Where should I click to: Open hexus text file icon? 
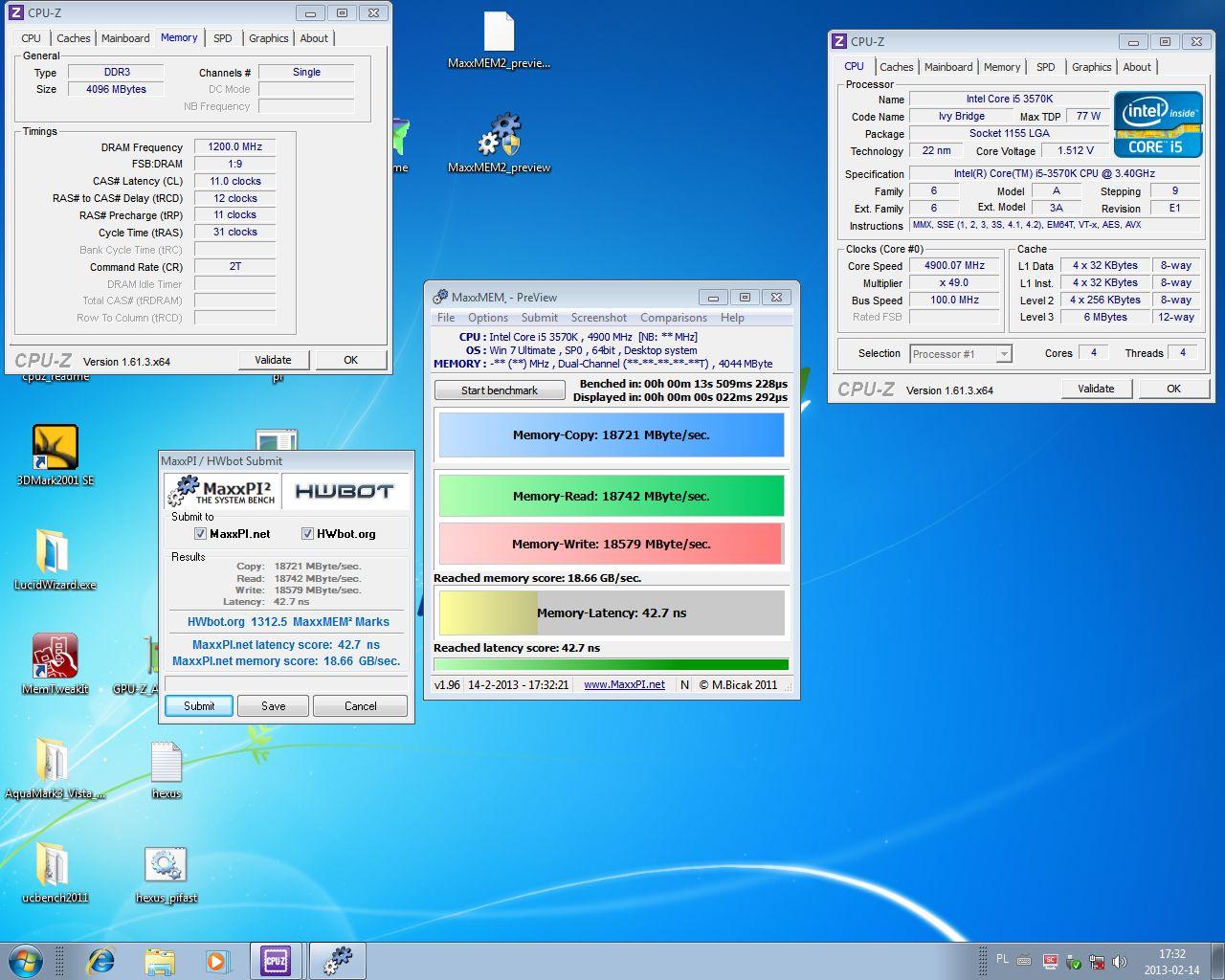pos(167,768)
